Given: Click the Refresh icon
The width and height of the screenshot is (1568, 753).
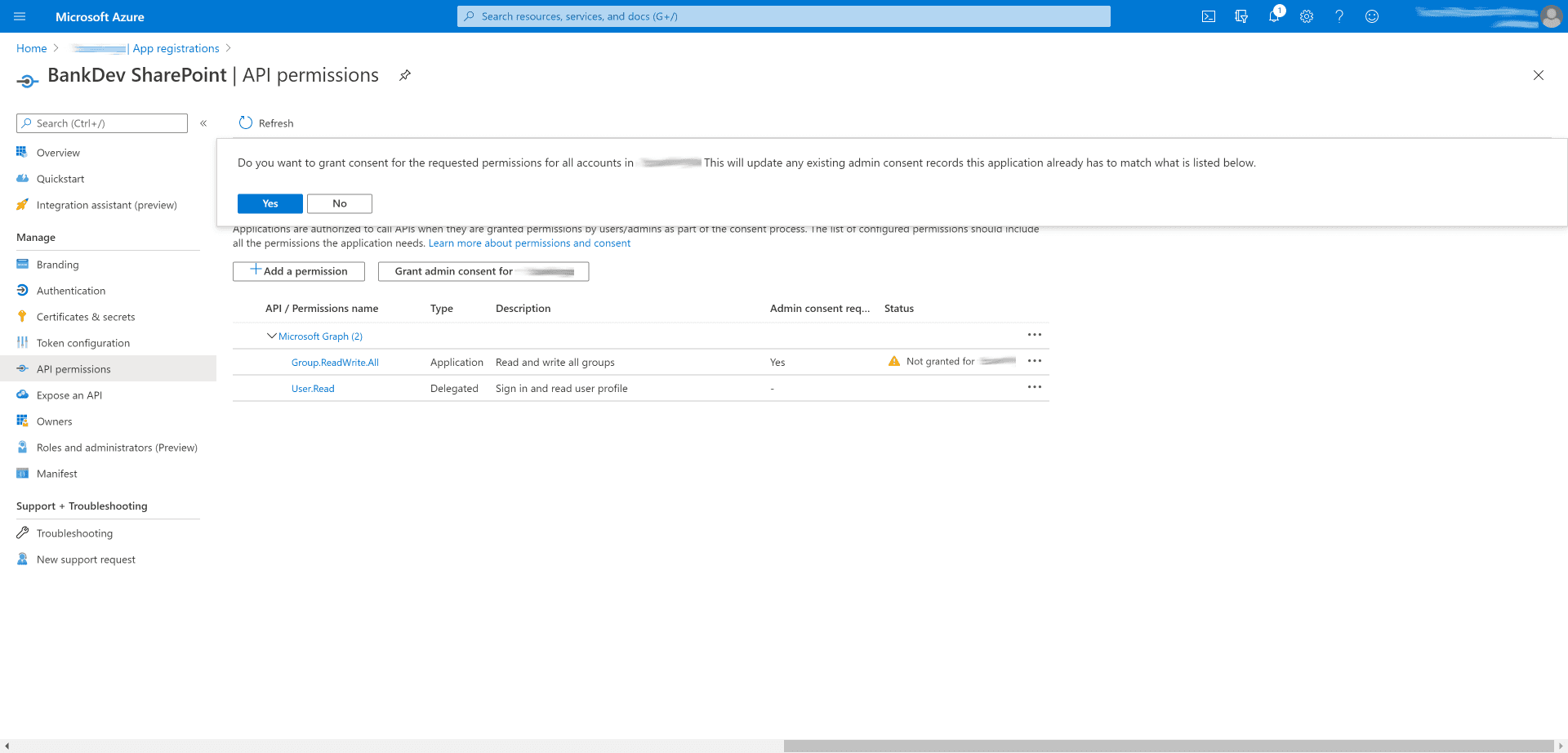Looking at the screenshot, I should pyautogui.click(x=246, y=123).
